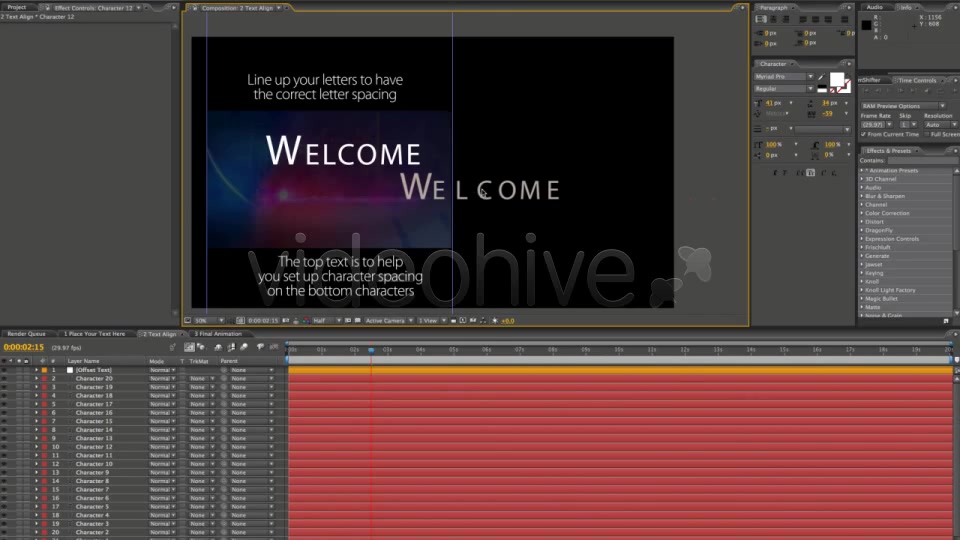The height and width of the screenshot is (540, 960).
Task: Switch to 3 Final Animation tab
Action: pyautogui.click(x=218, y=334)
